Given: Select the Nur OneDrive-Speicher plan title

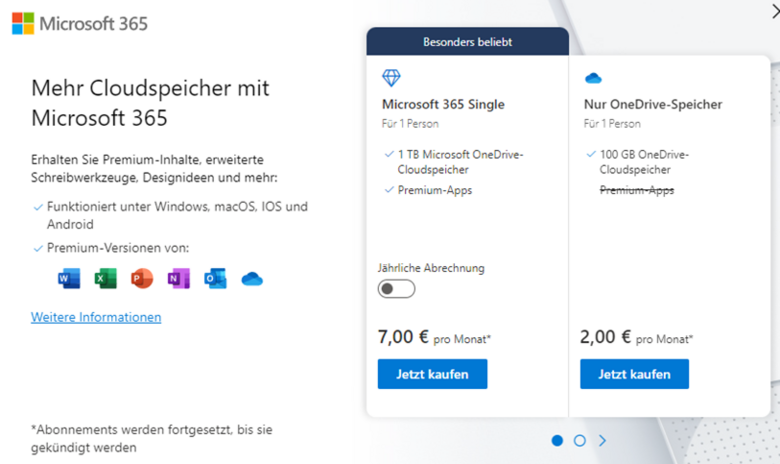Looking at the screenshot, I should pyautogui.click(x=653, y=104).
